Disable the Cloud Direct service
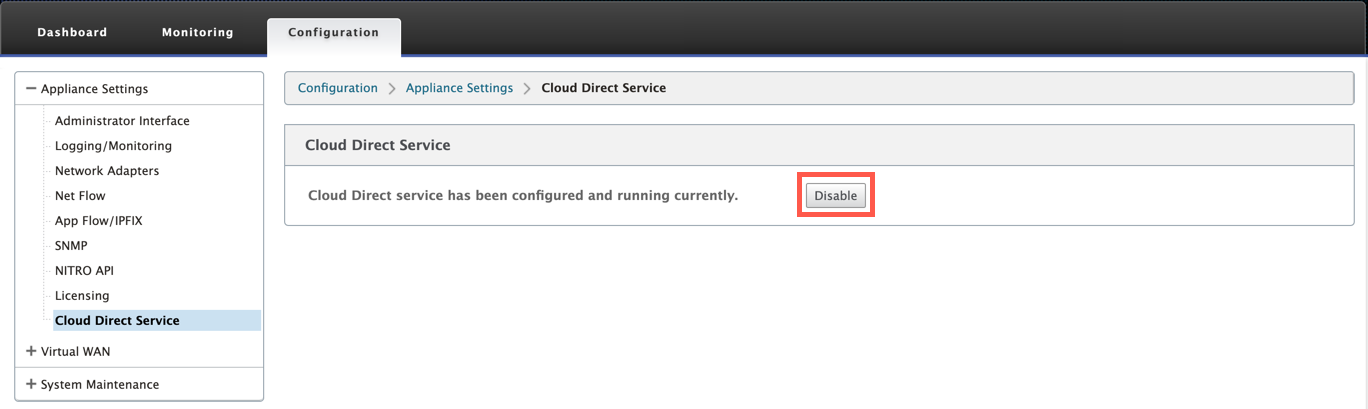 click(836, 196)
